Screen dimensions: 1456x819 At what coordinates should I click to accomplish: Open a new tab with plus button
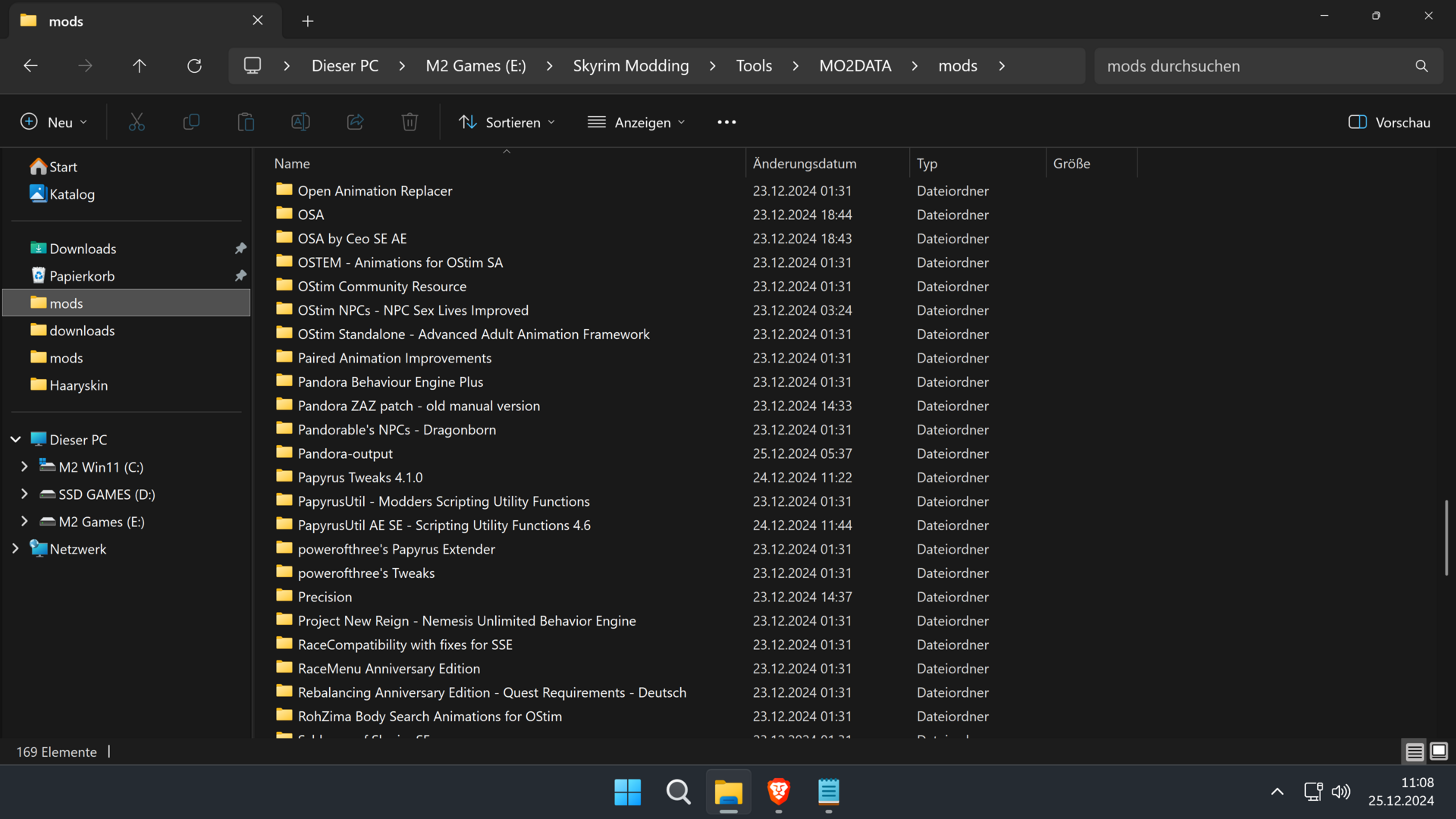308,21
